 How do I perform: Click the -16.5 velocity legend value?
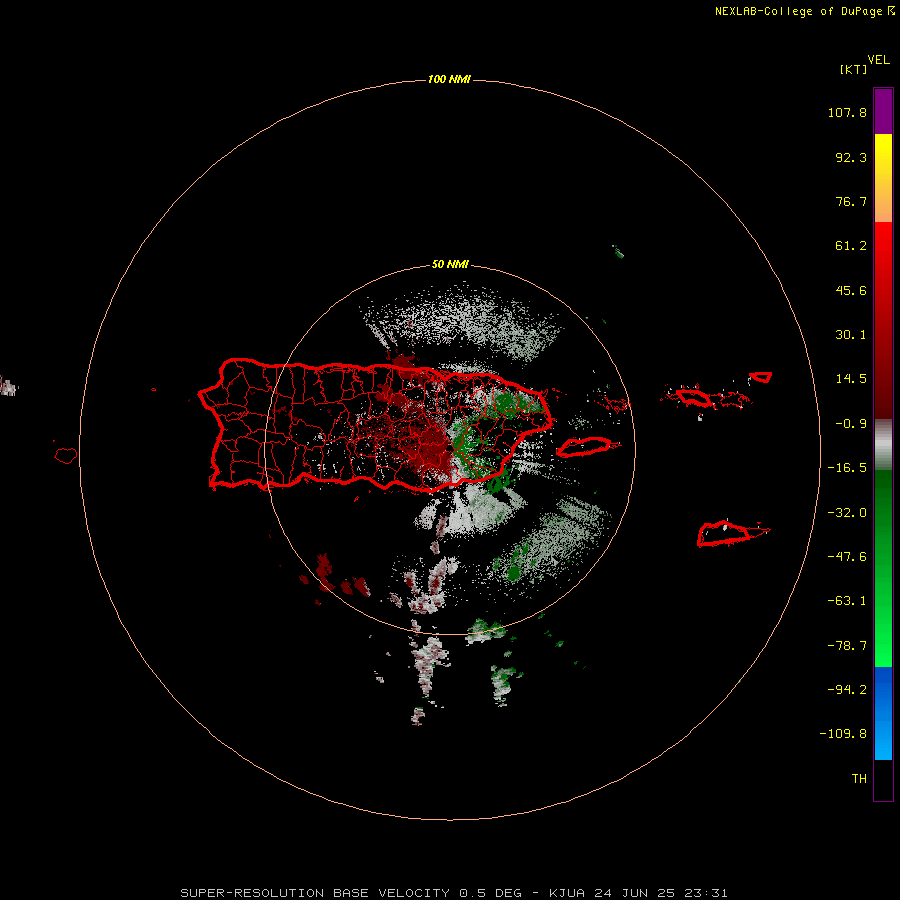(x=847, y=468)
